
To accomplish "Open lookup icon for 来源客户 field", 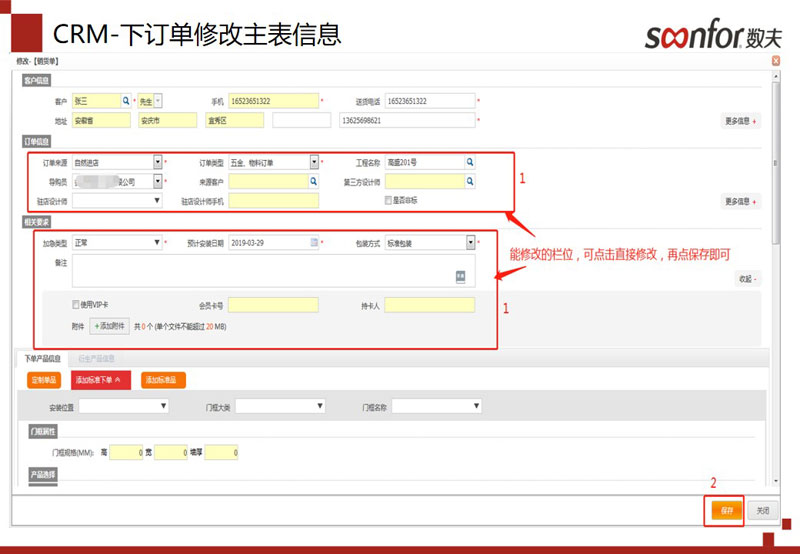I will pos(312,181).
